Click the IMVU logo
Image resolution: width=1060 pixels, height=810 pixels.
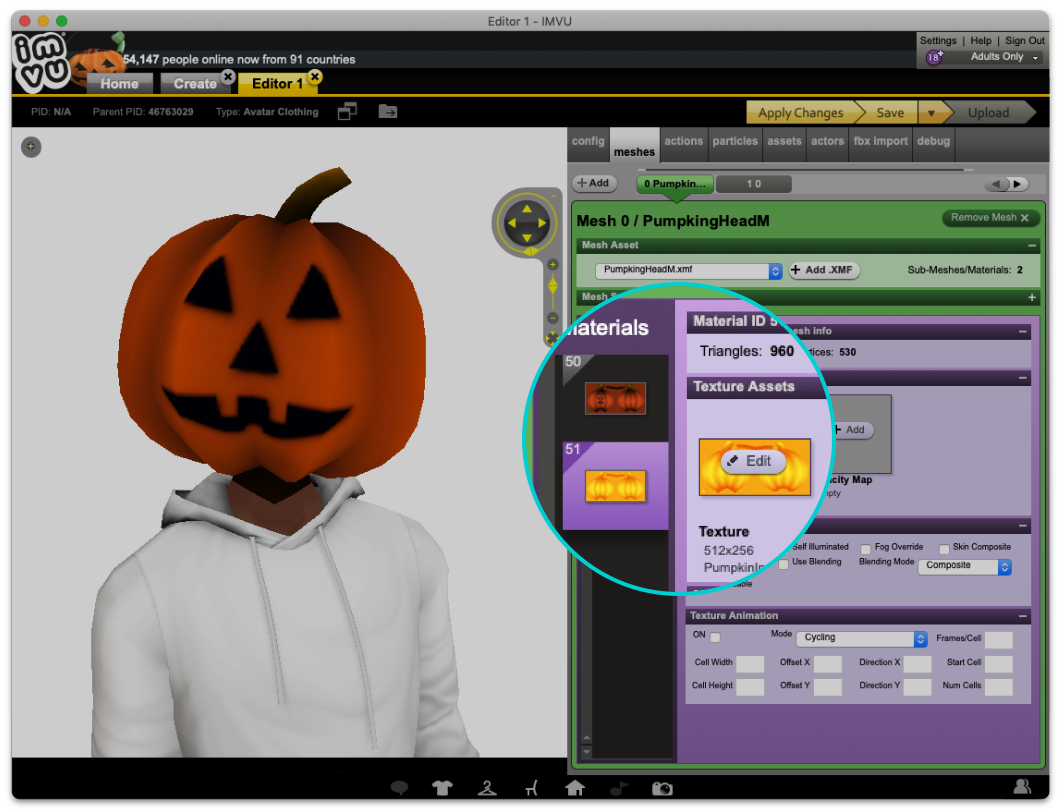[40, 62]
